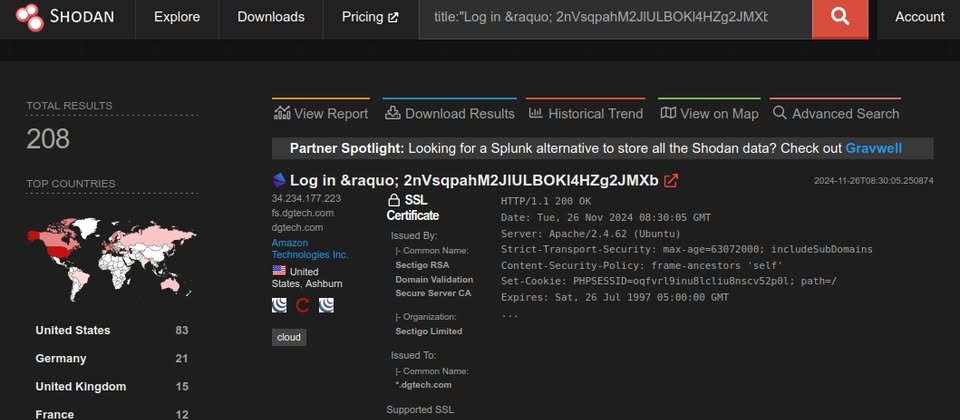Click the View Report chart icon

(282, 113)
